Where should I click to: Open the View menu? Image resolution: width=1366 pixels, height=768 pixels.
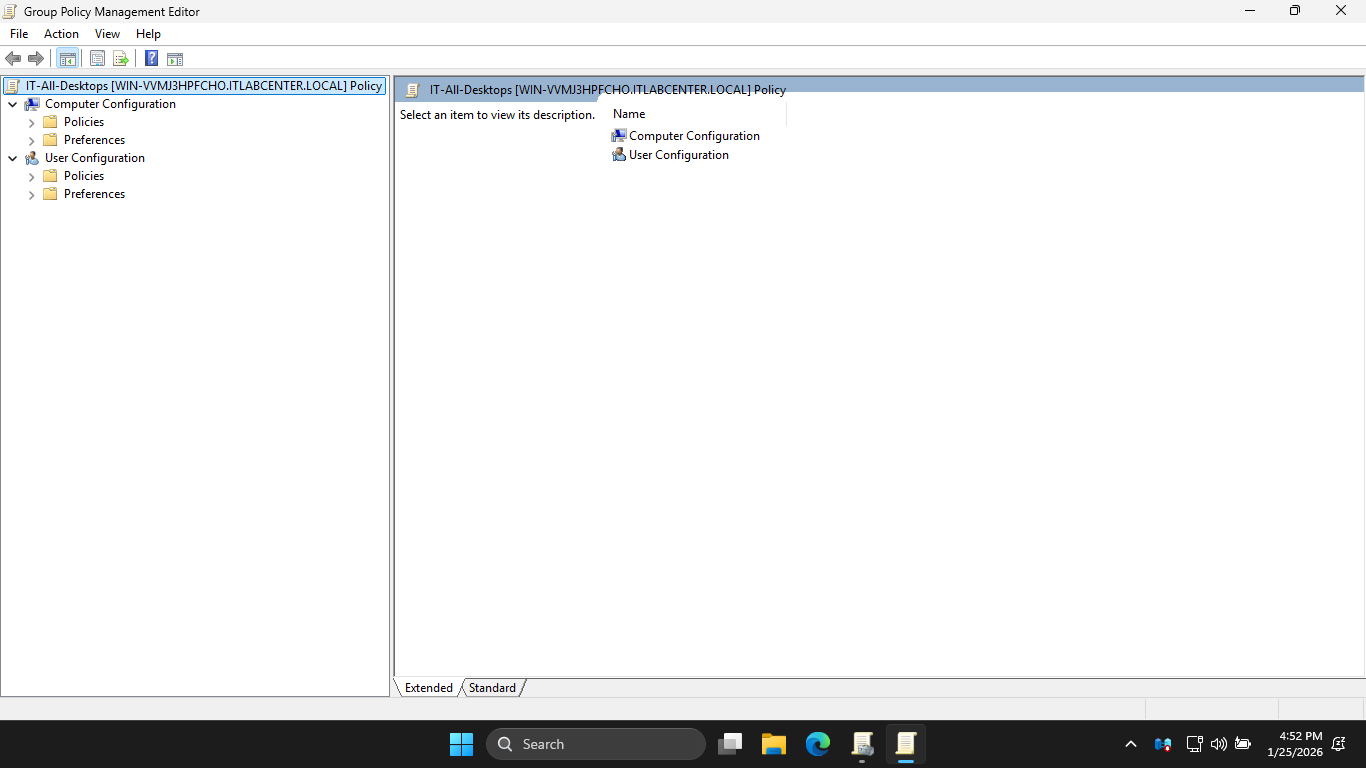pyautogui.click(x=107, y=34)
